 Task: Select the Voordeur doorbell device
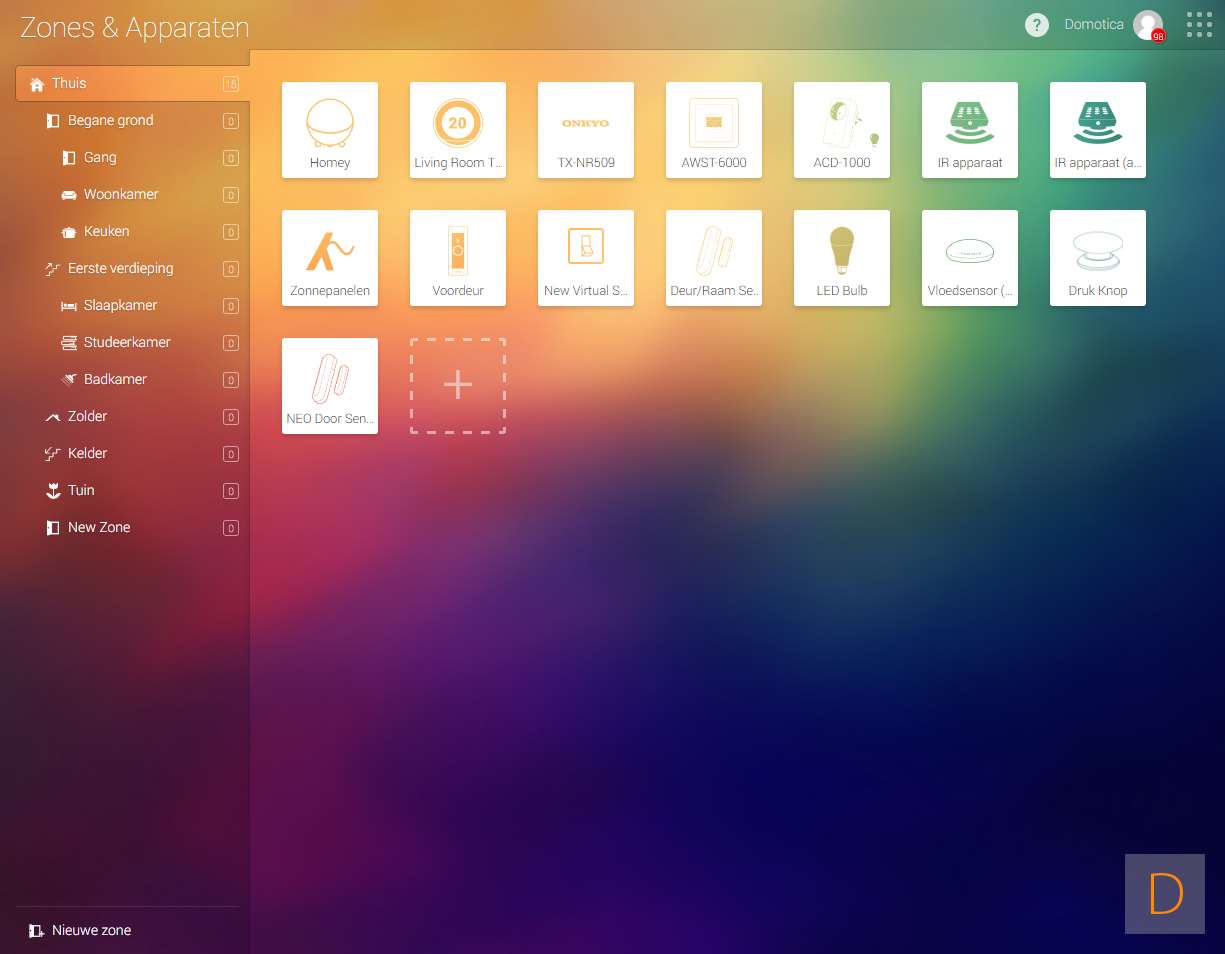[458, 258]
